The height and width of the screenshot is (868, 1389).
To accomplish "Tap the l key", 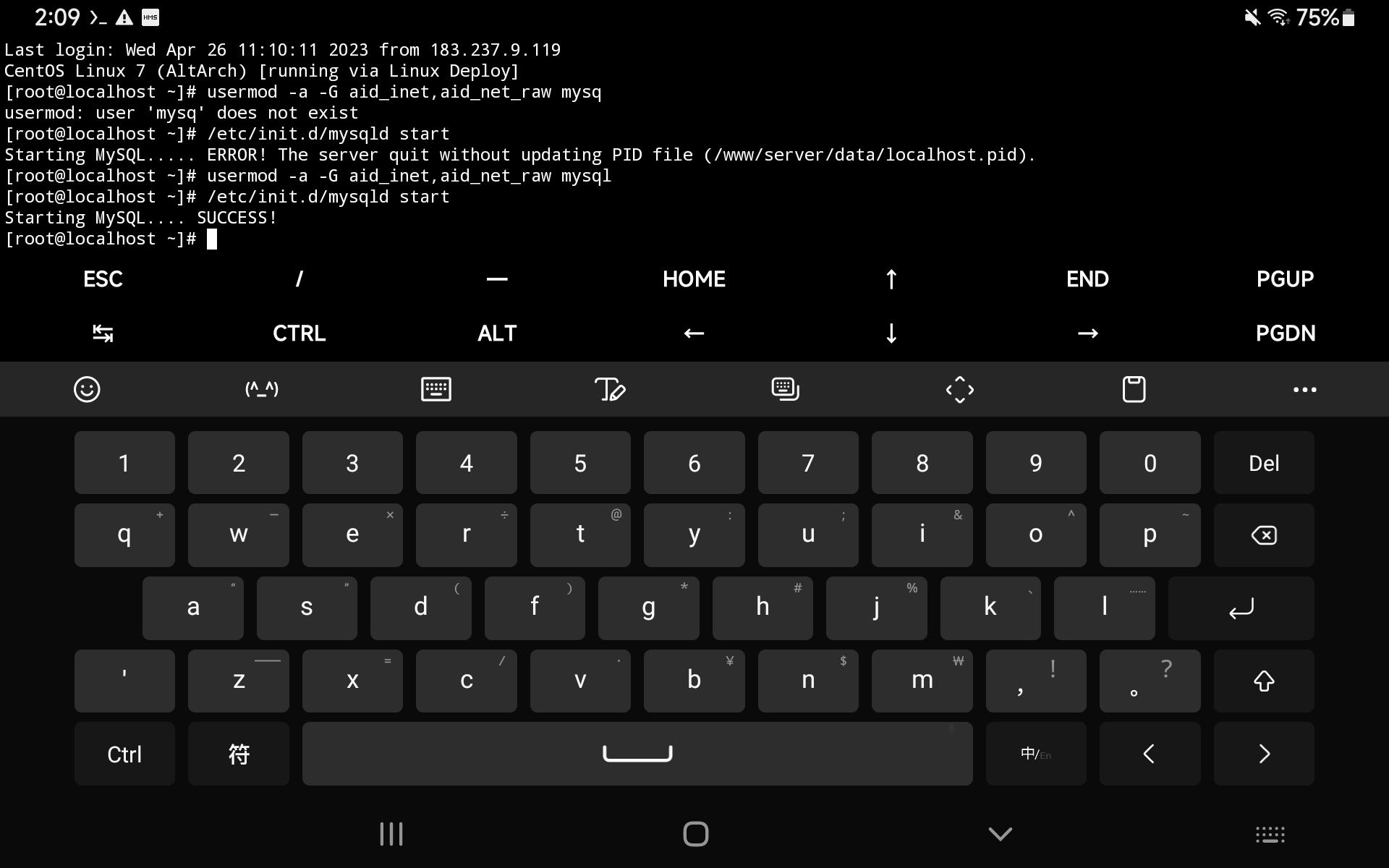I will (1105, 608).
